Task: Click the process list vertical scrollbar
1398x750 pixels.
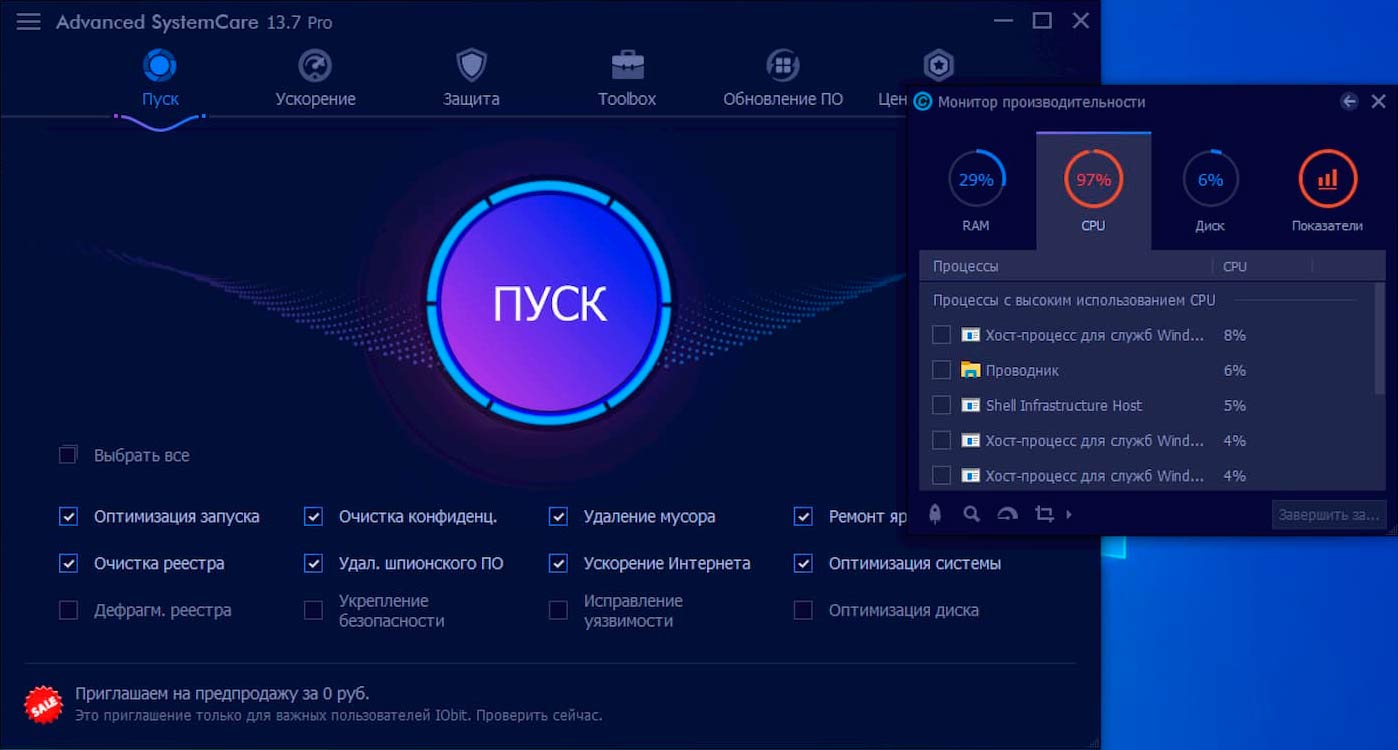Action: point(1381,338)
